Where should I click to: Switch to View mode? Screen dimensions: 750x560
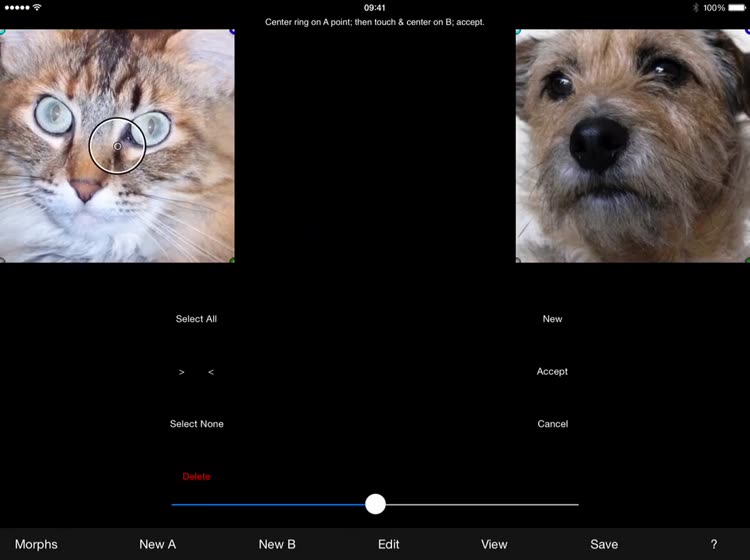tap(494, 544)
